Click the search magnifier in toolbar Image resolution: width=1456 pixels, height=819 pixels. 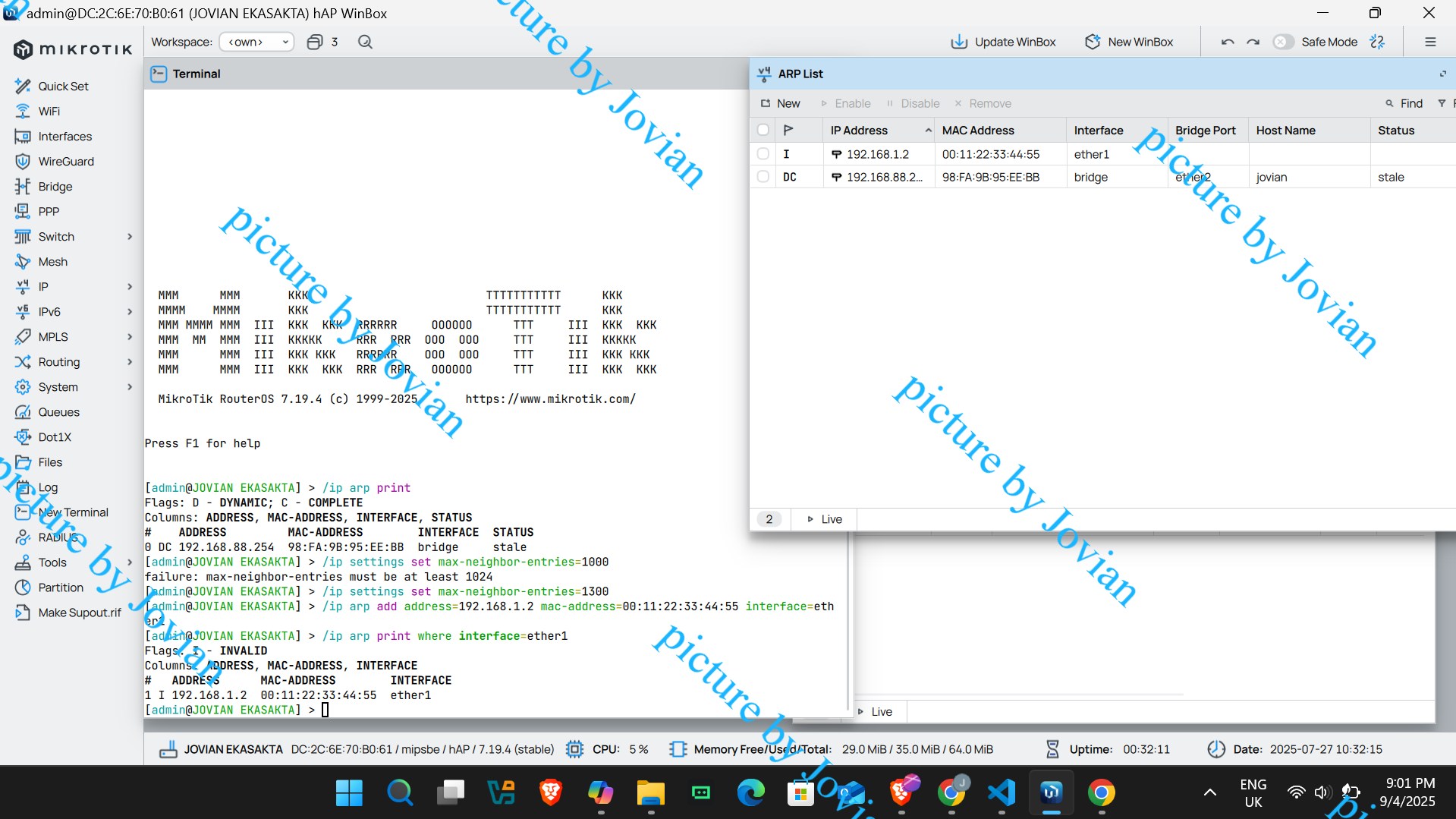click(x=365, y=42)
